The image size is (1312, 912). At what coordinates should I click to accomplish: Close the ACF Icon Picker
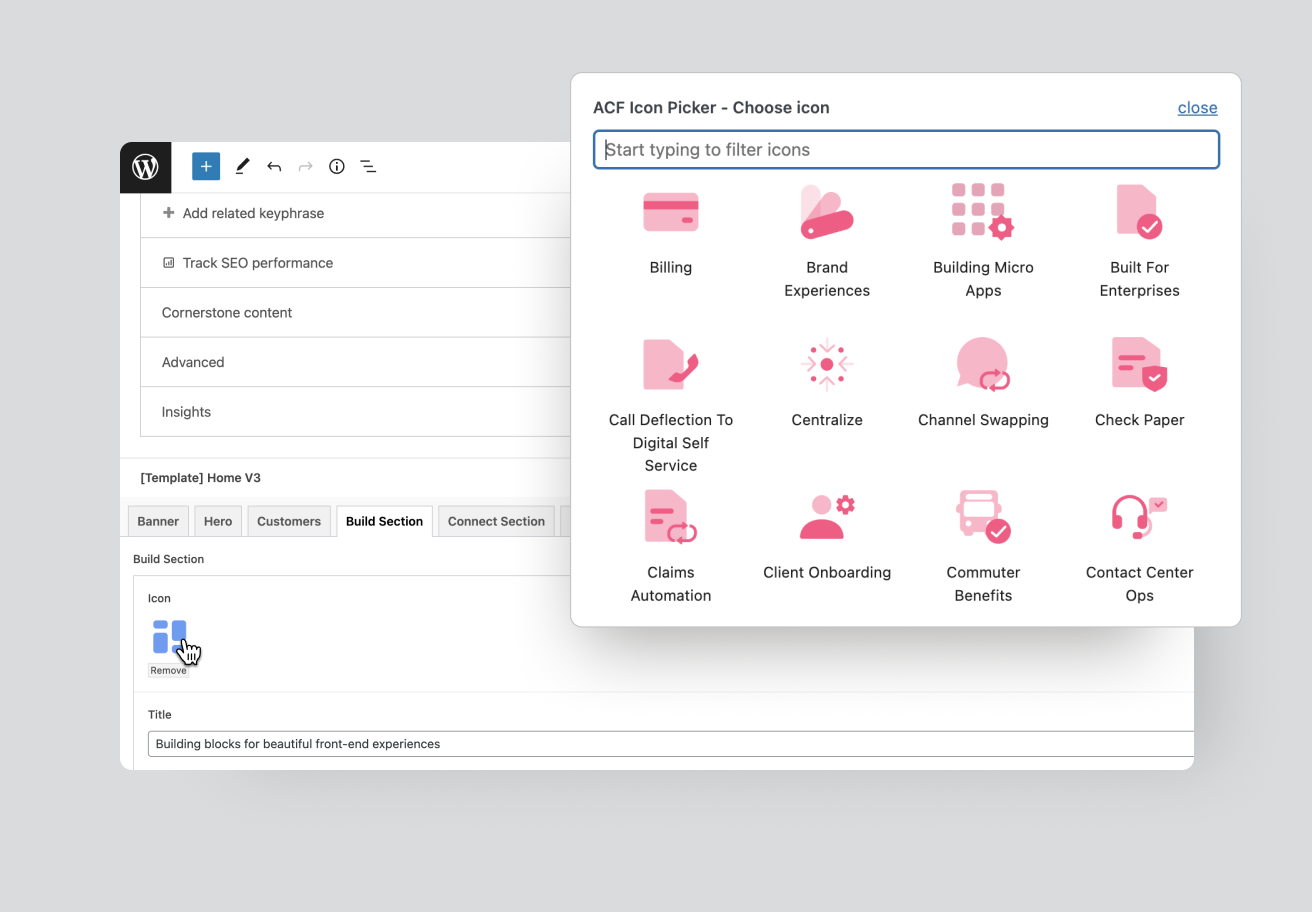click(1197, 108)
